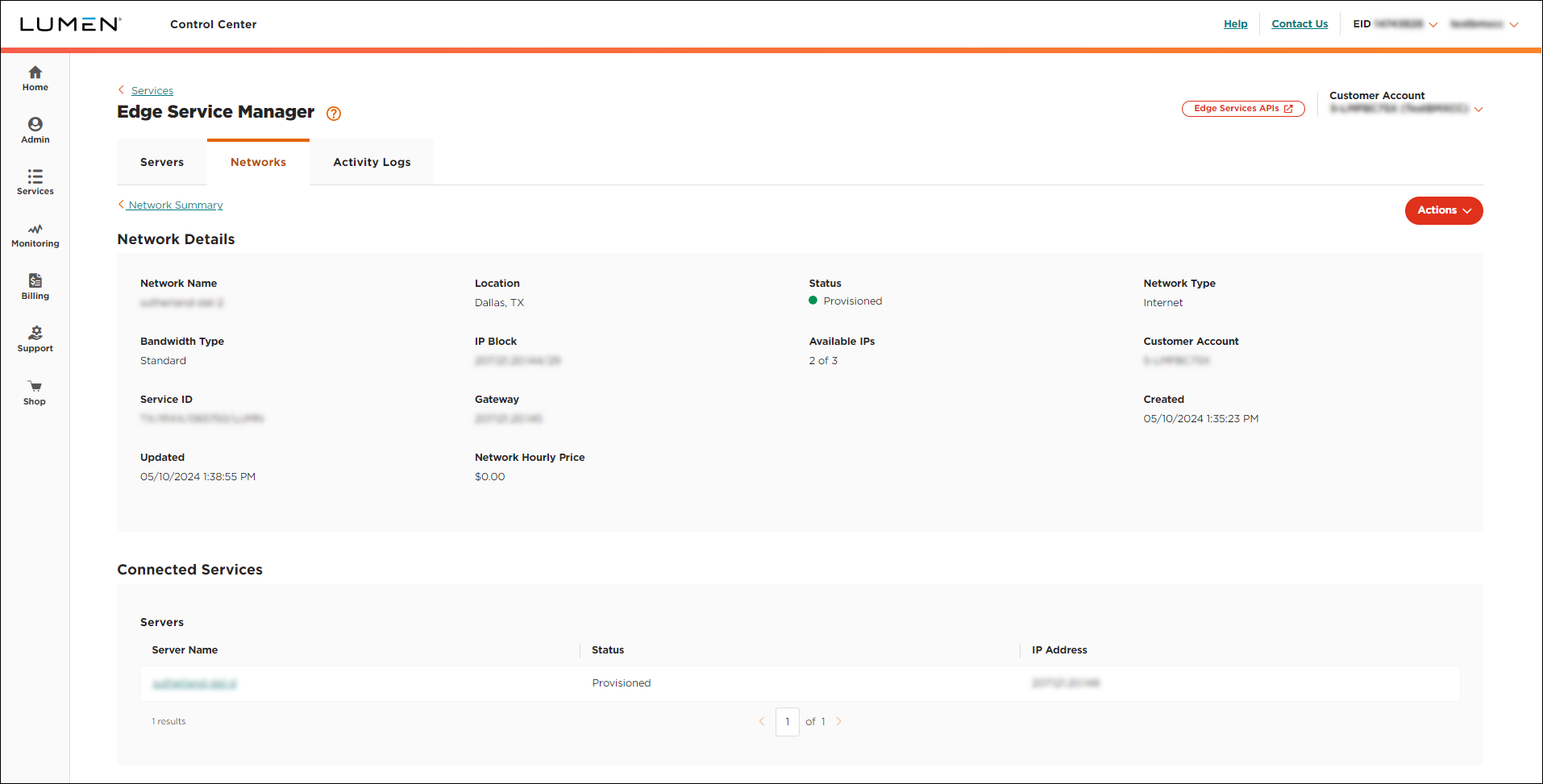Image resolution: width=1543 pixels, height=784 pixels.
Task: Click the $0.00 network hourly price
Action: click(x=489, y=477)
